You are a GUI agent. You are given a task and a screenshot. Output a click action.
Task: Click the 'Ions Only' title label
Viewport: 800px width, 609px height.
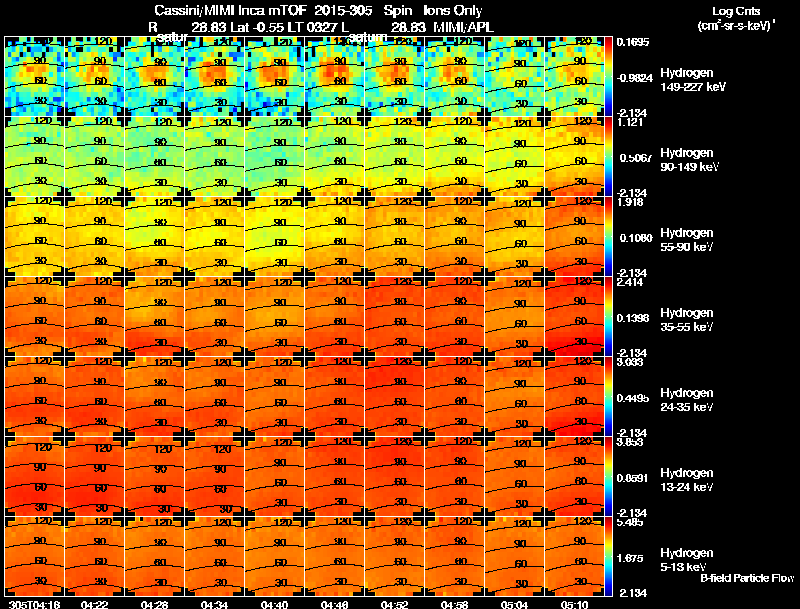pos(453,11)
